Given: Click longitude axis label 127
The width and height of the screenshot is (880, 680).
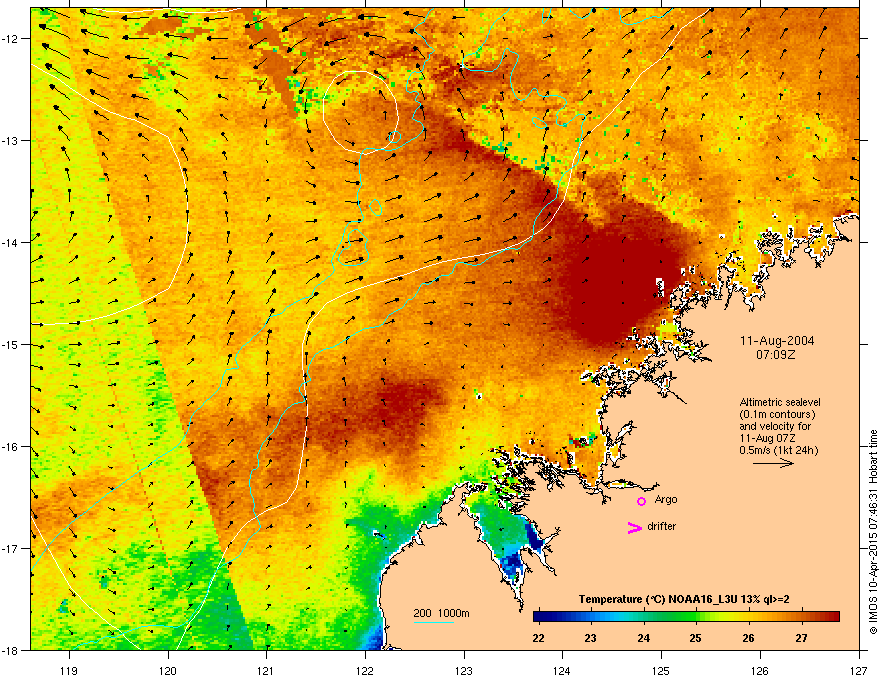Looking at the screenshot, I should [859, 670].
